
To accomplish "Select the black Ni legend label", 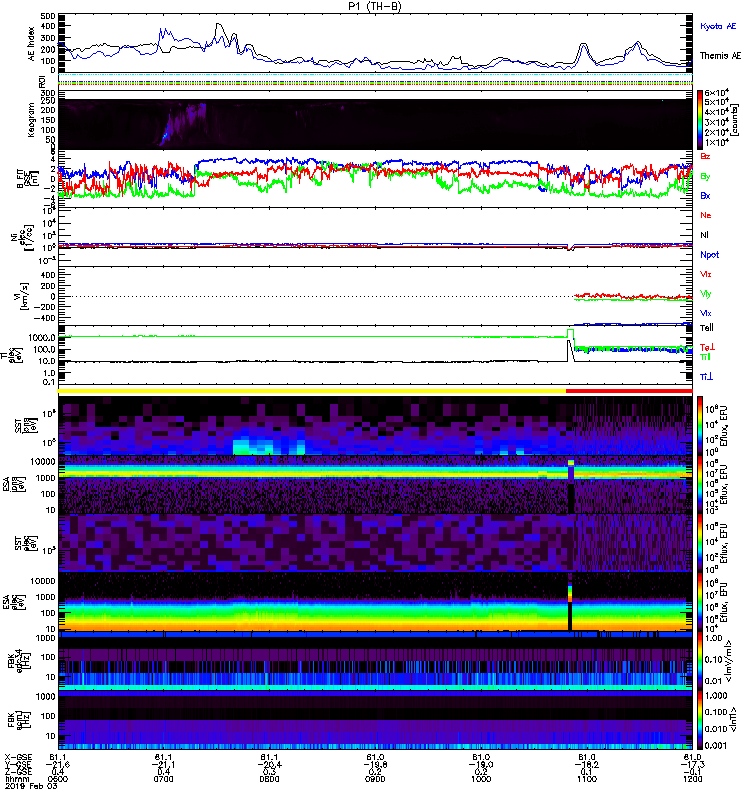I will tap(704, 235).
